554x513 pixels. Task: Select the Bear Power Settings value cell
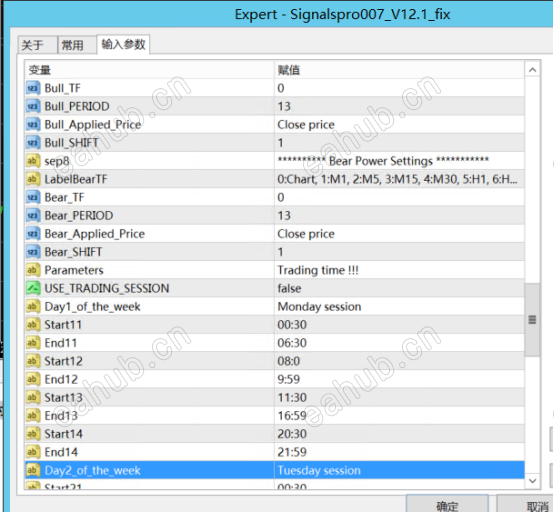[x=399, y=161]
